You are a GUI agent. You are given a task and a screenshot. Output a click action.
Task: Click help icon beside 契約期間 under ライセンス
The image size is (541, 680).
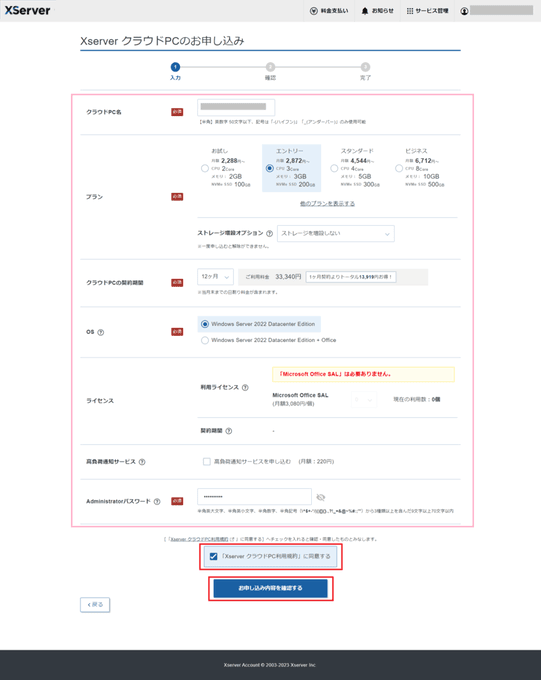pos(229,431)
